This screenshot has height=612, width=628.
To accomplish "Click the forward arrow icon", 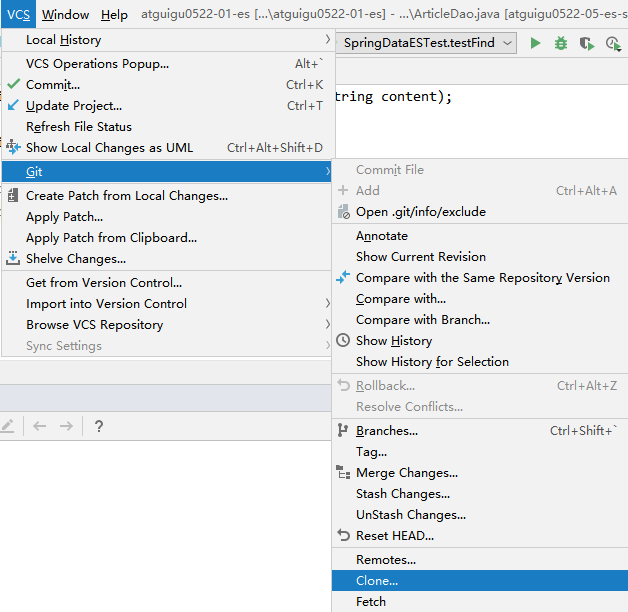I will click(x=66, y=426).
